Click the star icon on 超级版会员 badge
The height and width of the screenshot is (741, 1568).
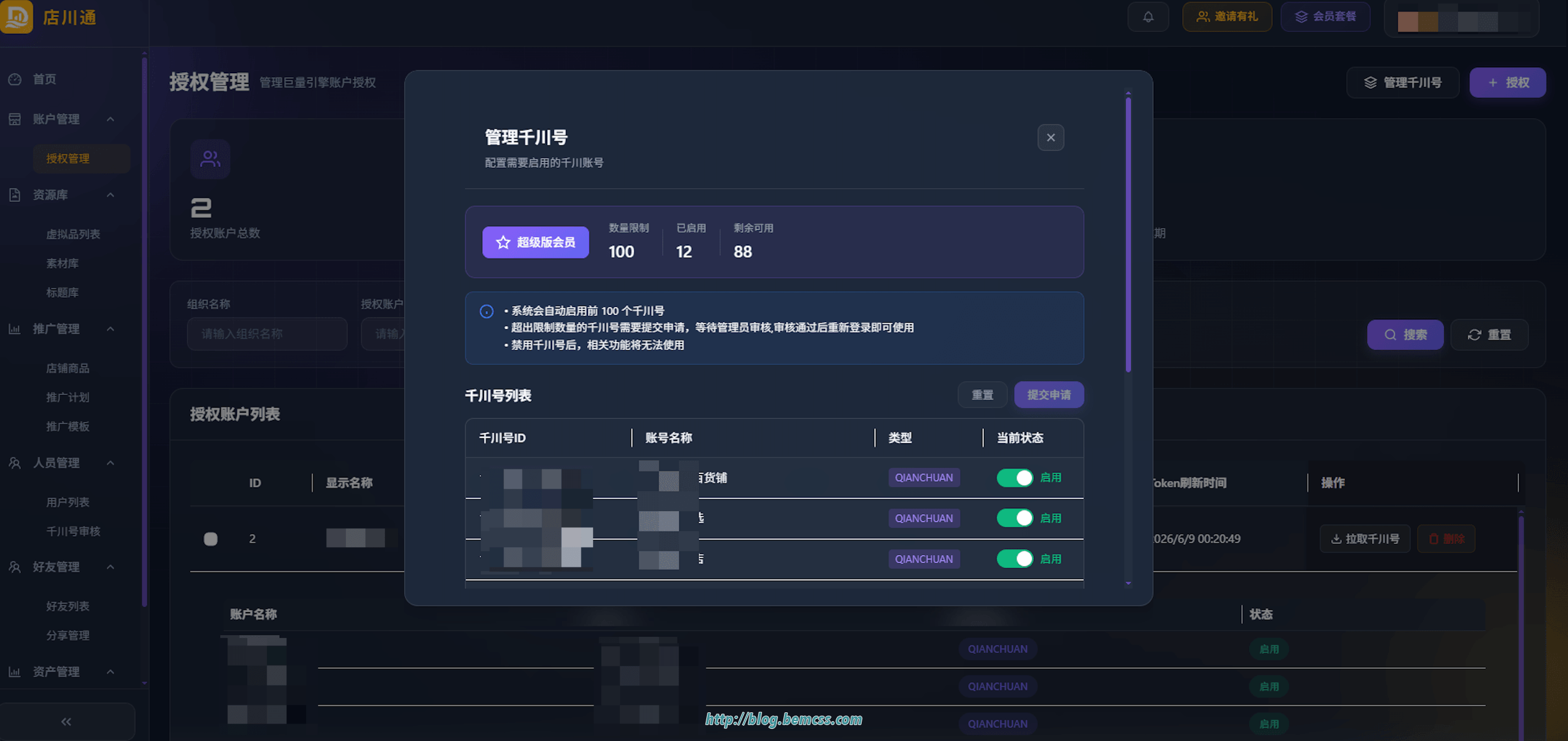503,242
